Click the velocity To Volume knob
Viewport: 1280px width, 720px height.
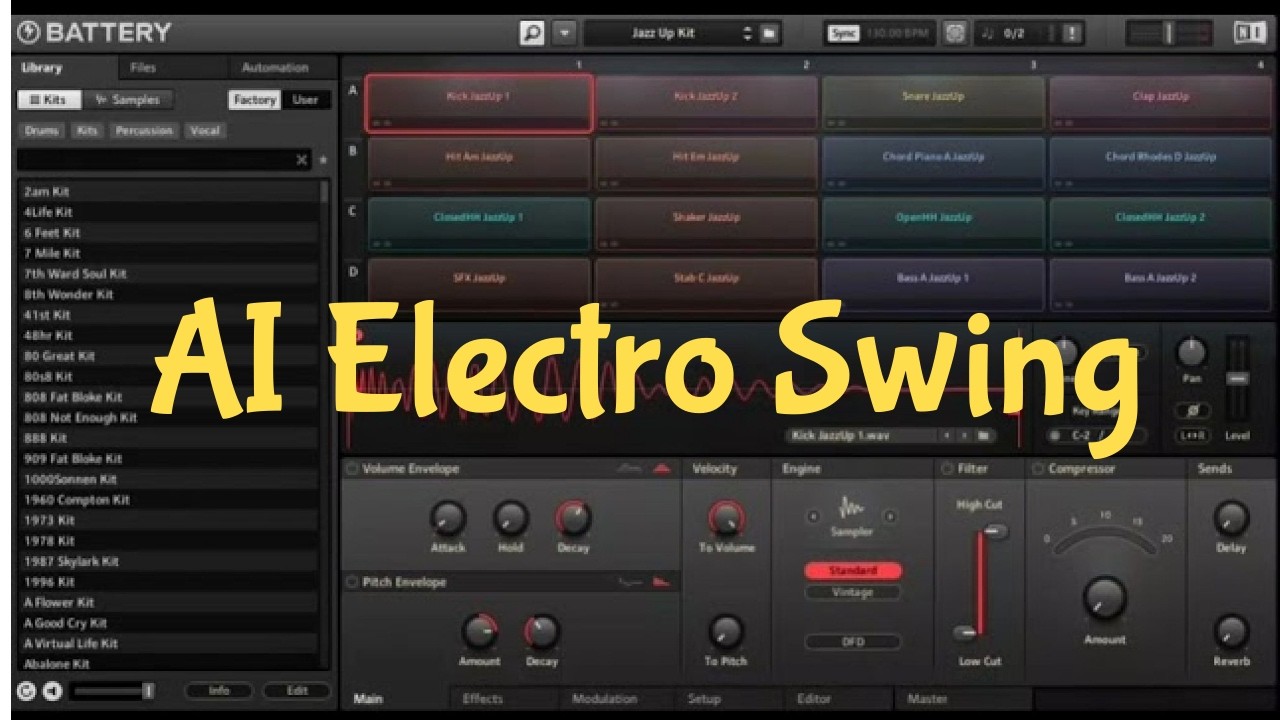coord(726,518)
